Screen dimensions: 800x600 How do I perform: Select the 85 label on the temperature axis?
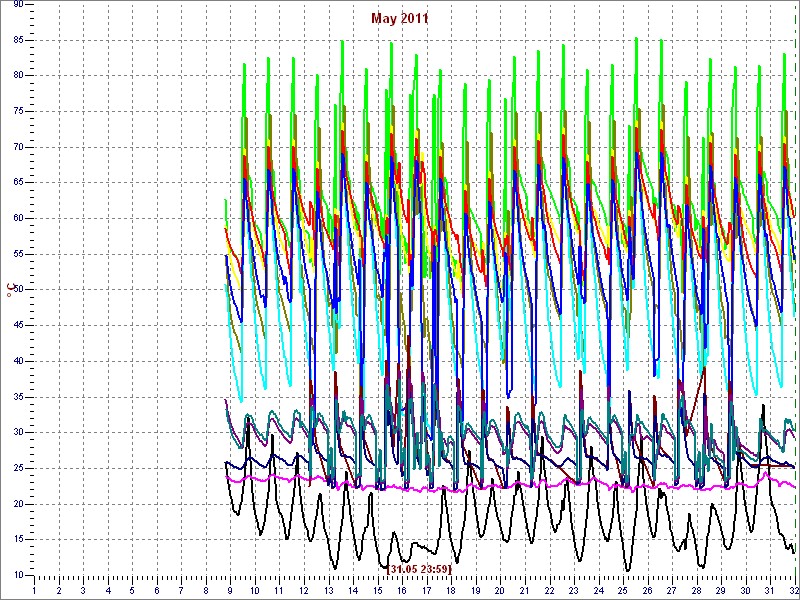click(x=18, y=40)
